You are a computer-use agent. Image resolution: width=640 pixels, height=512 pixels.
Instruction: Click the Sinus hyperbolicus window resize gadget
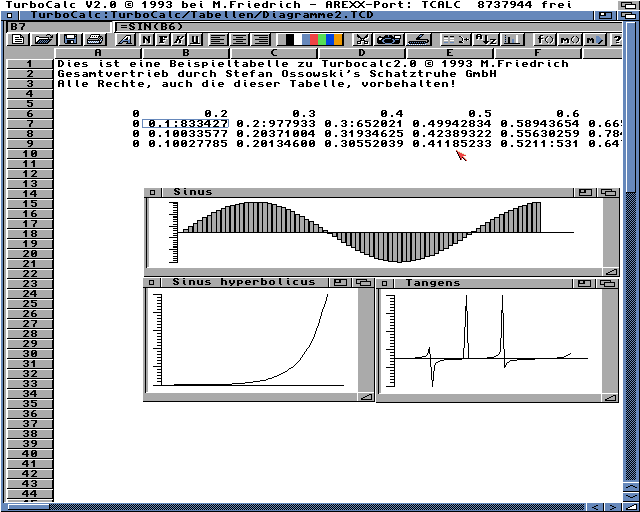[x=366, y=397]
